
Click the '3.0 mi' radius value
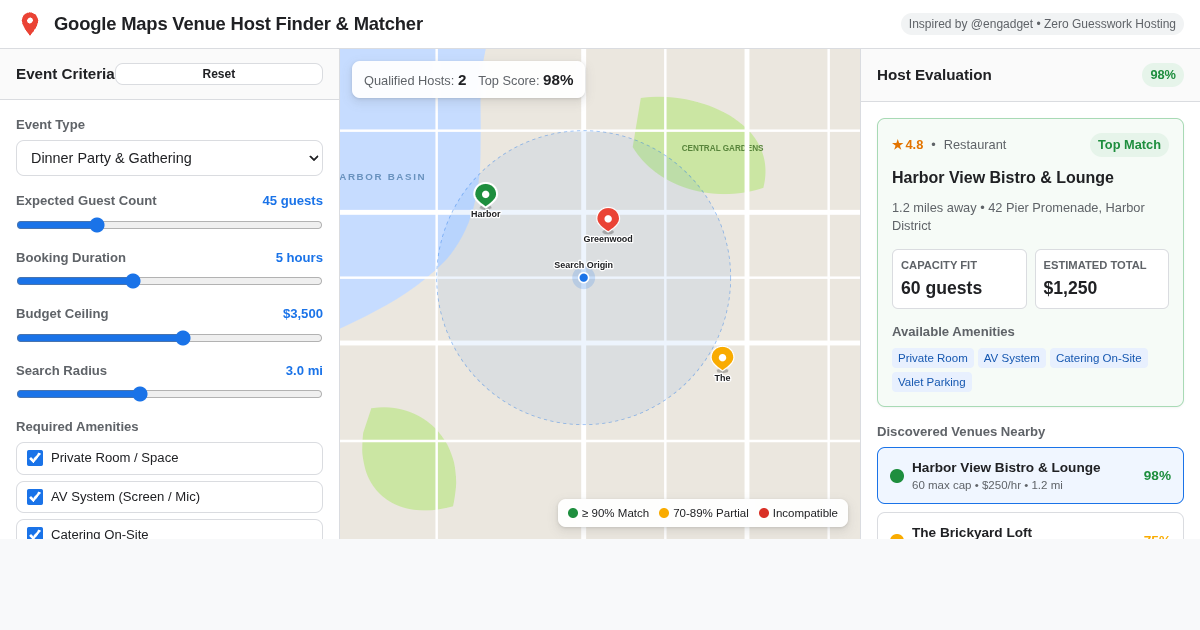click(304, 371)
